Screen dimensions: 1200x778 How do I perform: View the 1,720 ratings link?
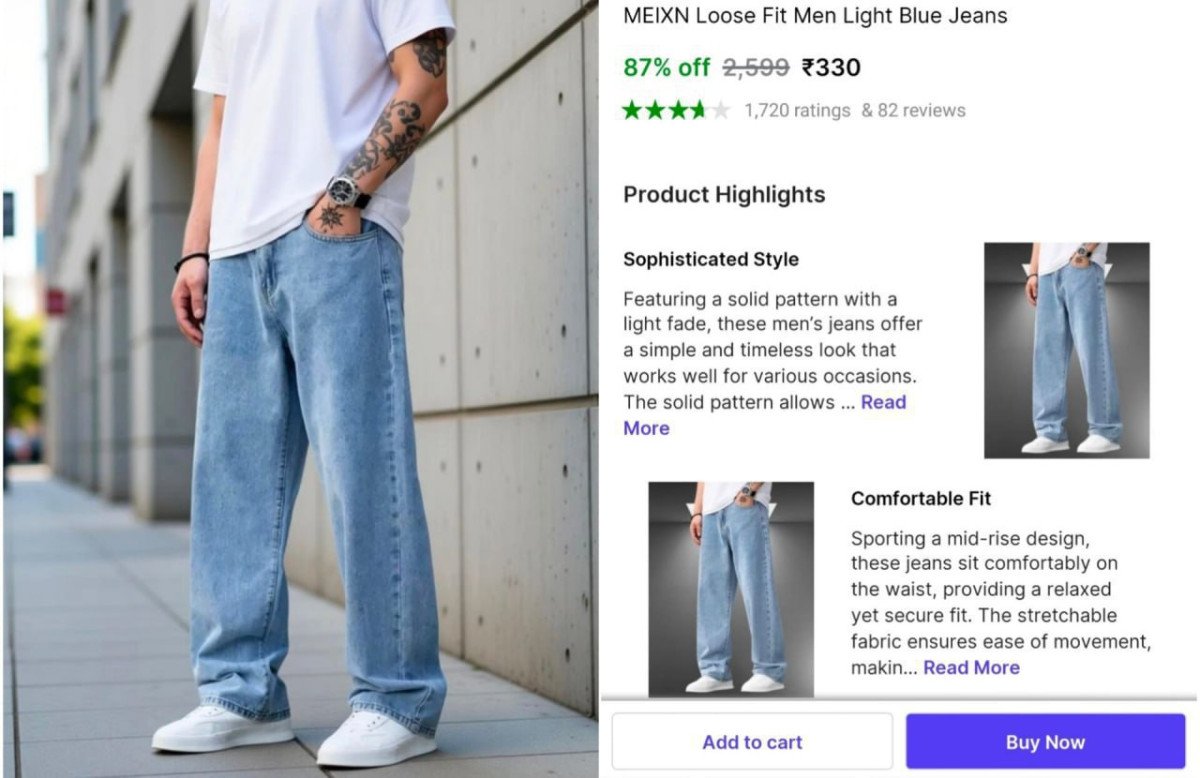point(797,110)
